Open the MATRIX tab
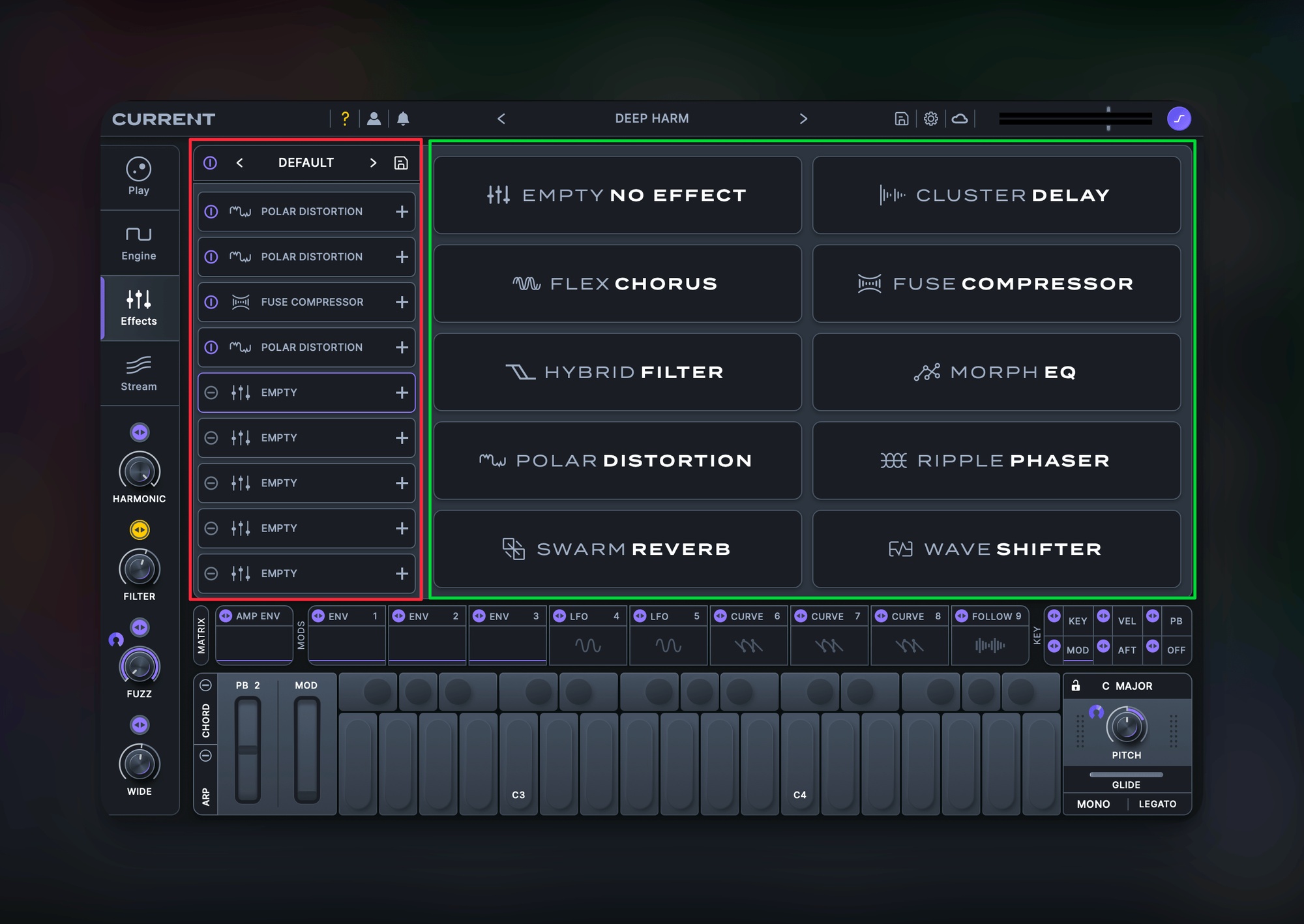 tap(201, 636)
